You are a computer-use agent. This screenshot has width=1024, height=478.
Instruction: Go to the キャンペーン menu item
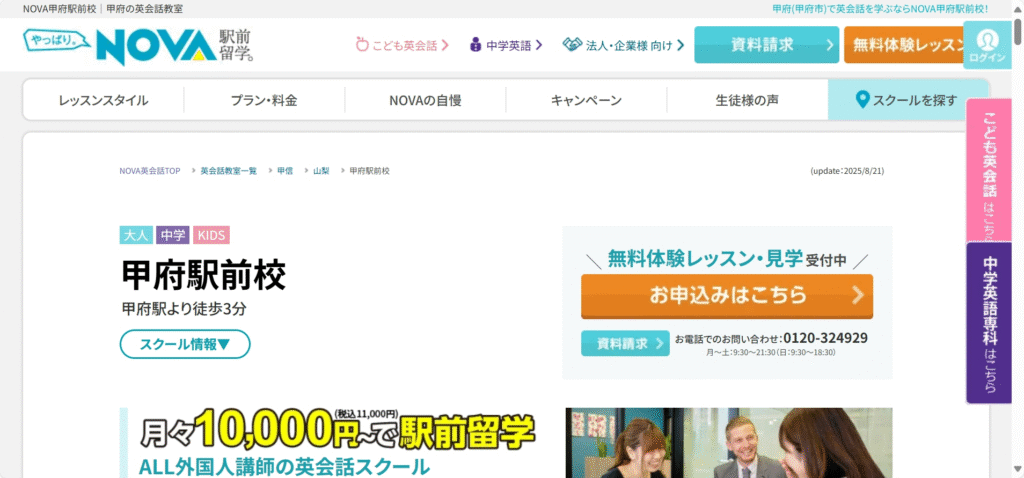point(586,100)
